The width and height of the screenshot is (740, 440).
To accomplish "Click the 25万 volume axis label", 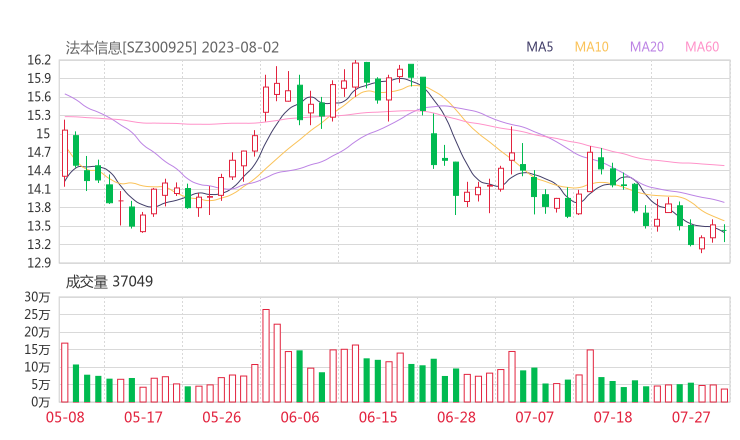I will coord(37,314).
